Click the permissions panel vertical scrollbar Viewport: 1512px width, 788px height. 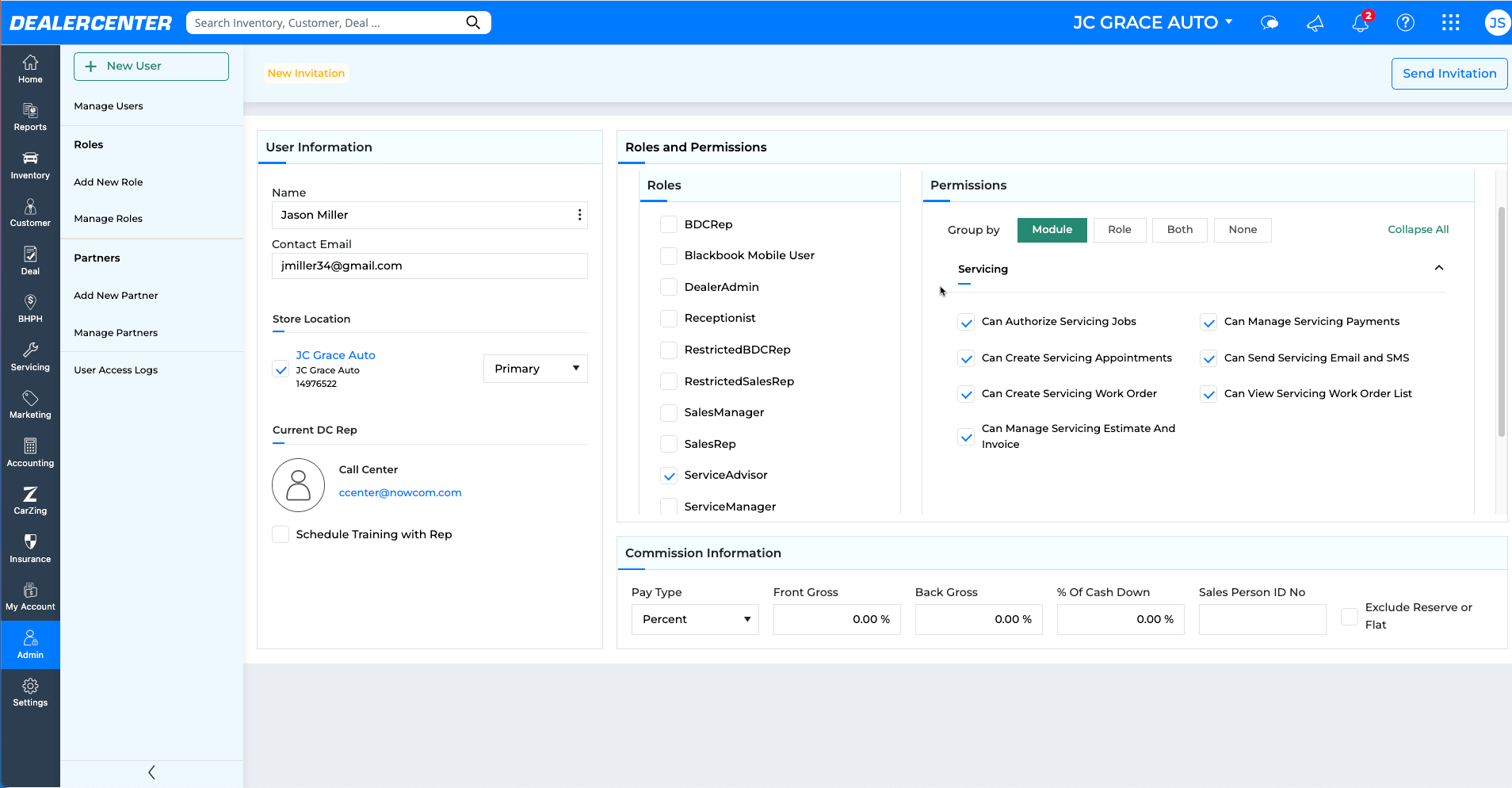[1501, 321]
